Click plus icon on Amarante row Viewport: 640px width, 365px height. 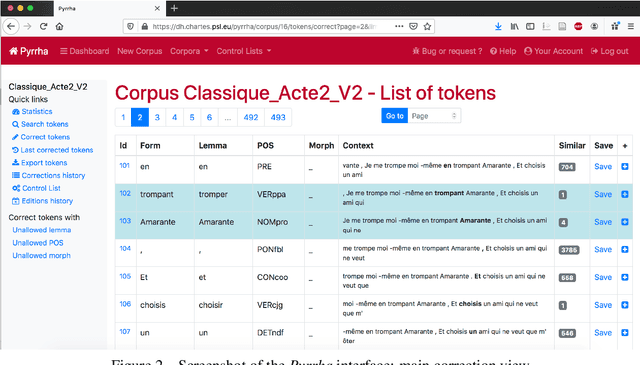625,222
